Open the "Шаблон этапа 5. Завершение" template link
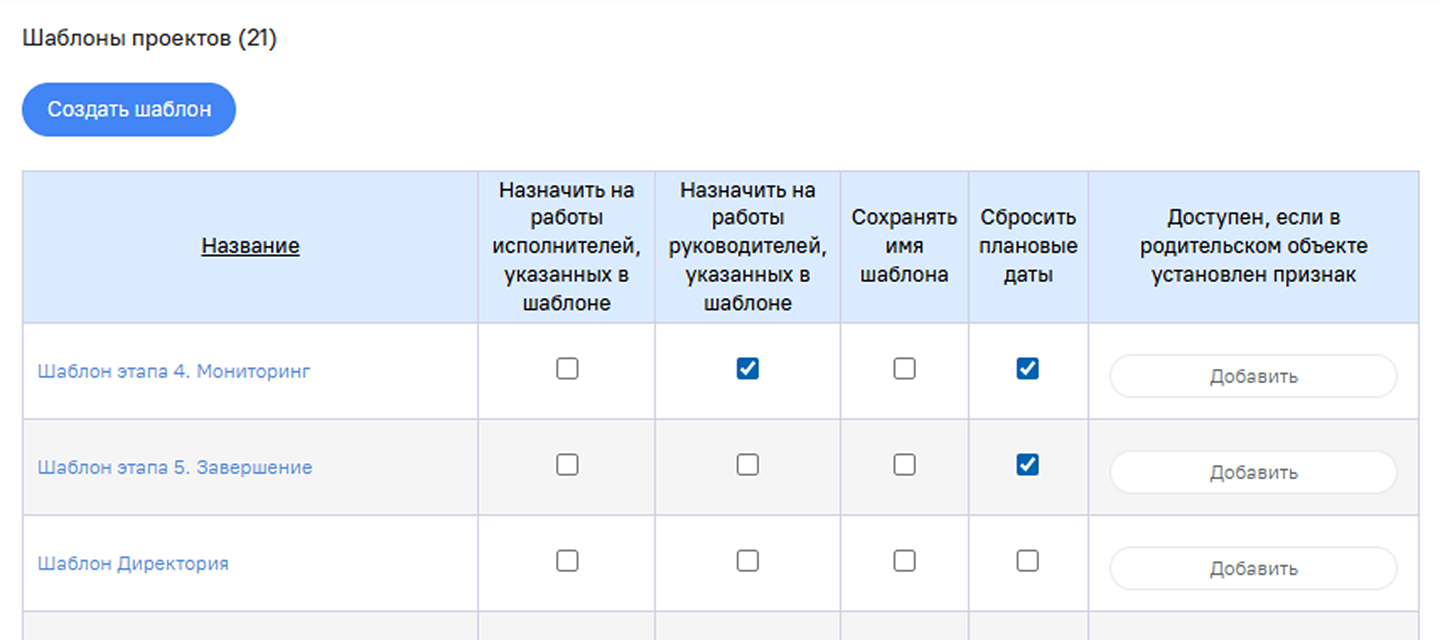This screenshot has height=640, width=1440. (x=175, y=467)
